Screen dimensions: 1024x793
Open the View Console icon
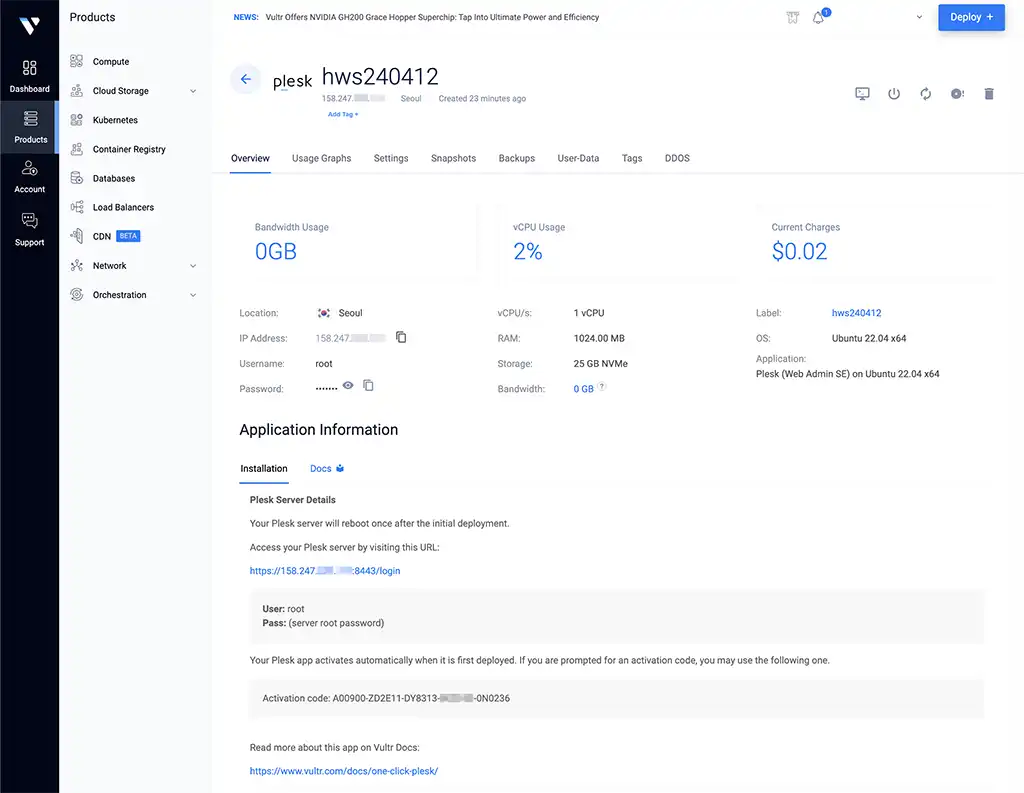862,94
